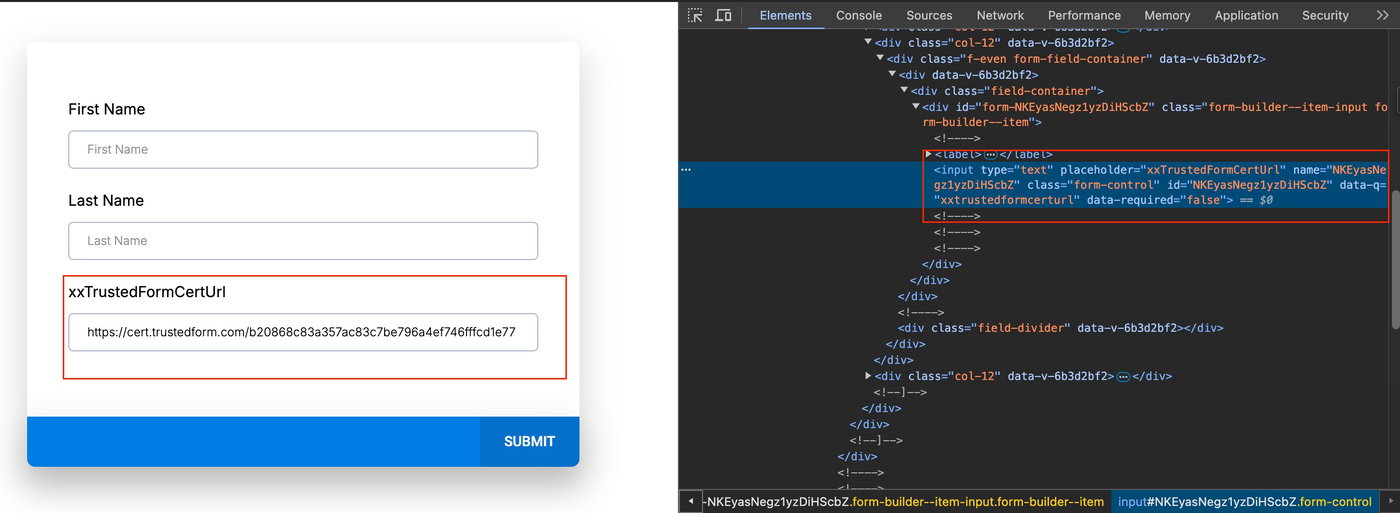Open the three-dot actions on the selected input row

[x=686, y=170]
